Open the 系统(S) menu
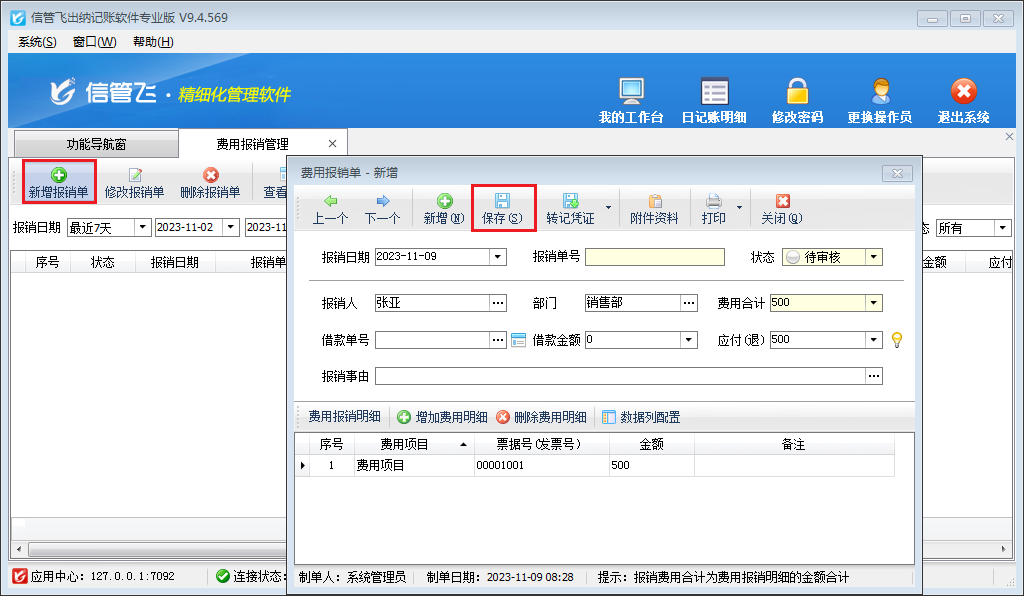This screenshot has width=1024, height=596. click(37, 41)
